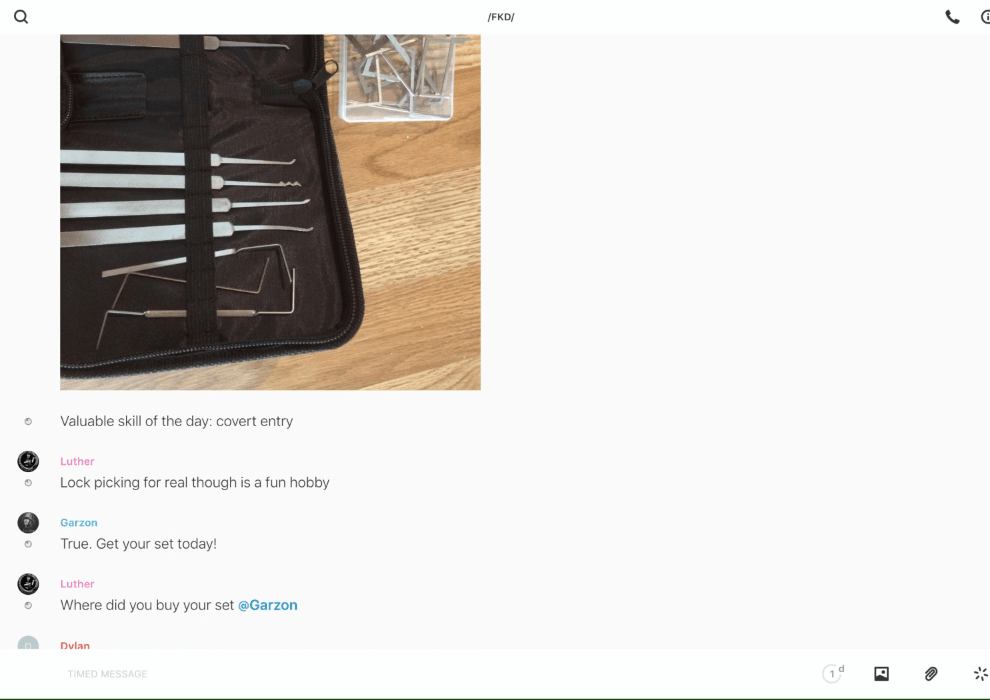The image size is (990, 700).
Task: Click timer icon beside covert entry message
Action: pos(28,421)
